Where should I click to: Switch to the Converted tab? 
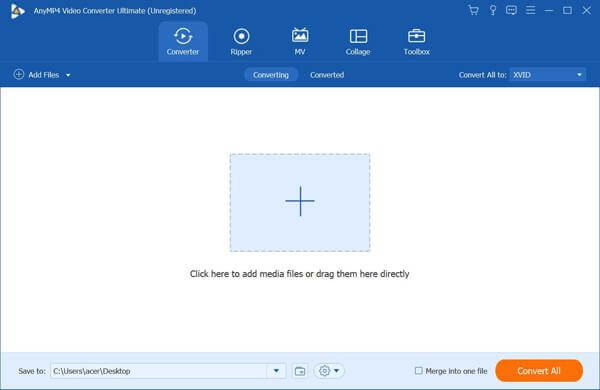[x=327, y=75]
